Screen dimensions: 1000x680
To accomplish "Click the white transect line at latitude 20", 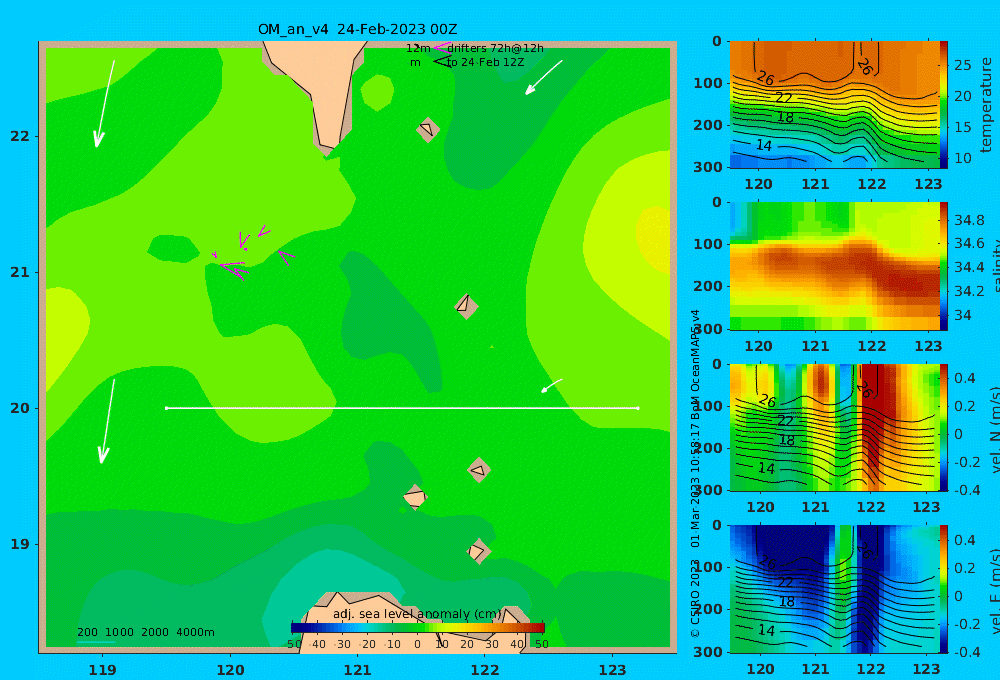I will (x=402, y=408).
